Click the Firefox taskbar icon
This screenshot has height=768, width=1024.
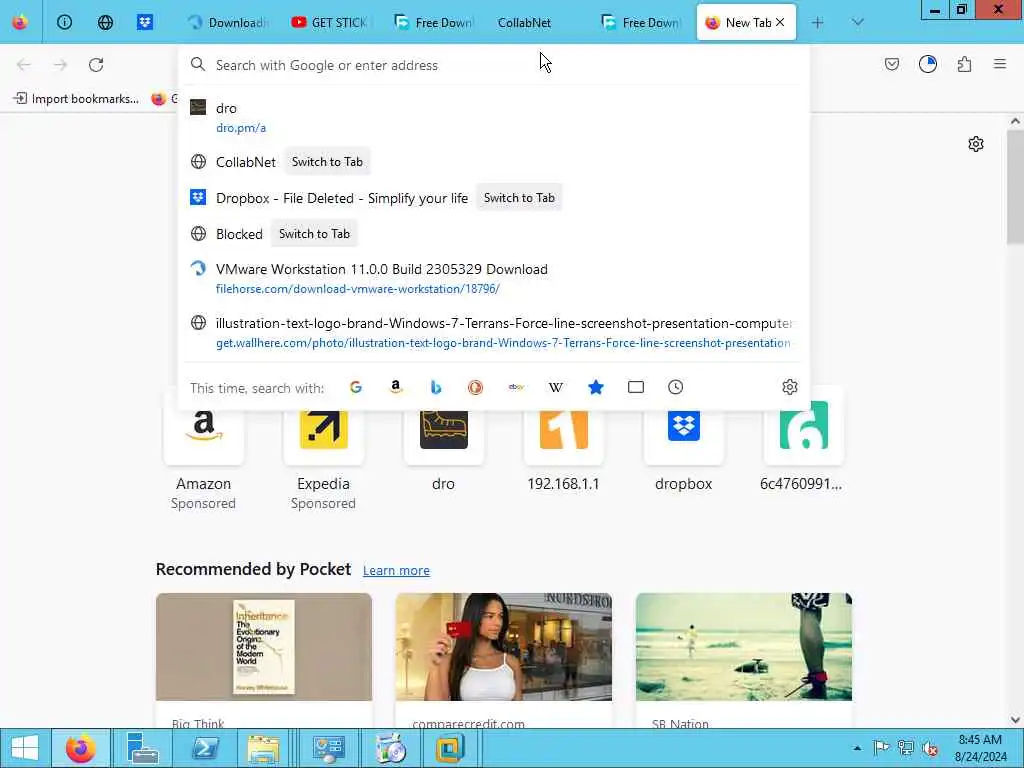tap(80, 748)
